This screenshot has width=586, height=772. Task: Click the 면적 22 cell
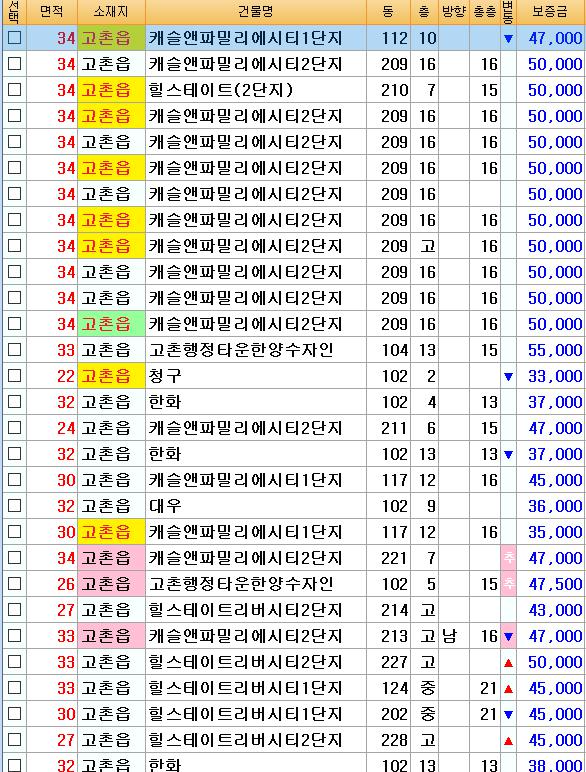pyautogui.click(x=52, y=376)
